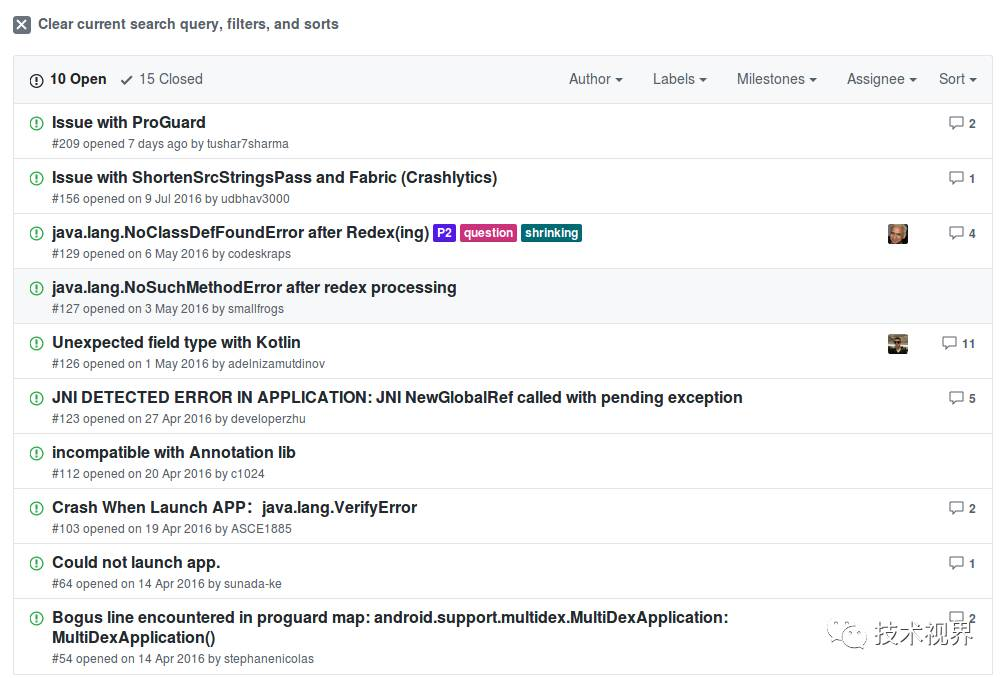Switch to the 15 Closed issues
The image size is (1006, 678).
pos(161,79)
